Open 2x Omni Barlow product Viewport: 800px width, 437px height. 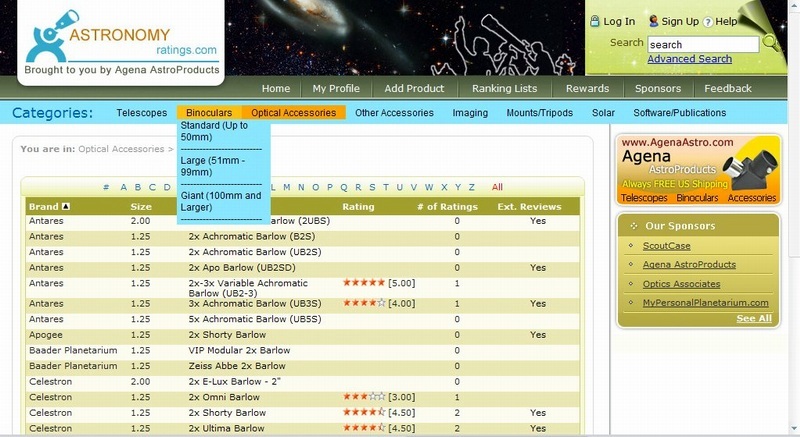tap(224, 397)
